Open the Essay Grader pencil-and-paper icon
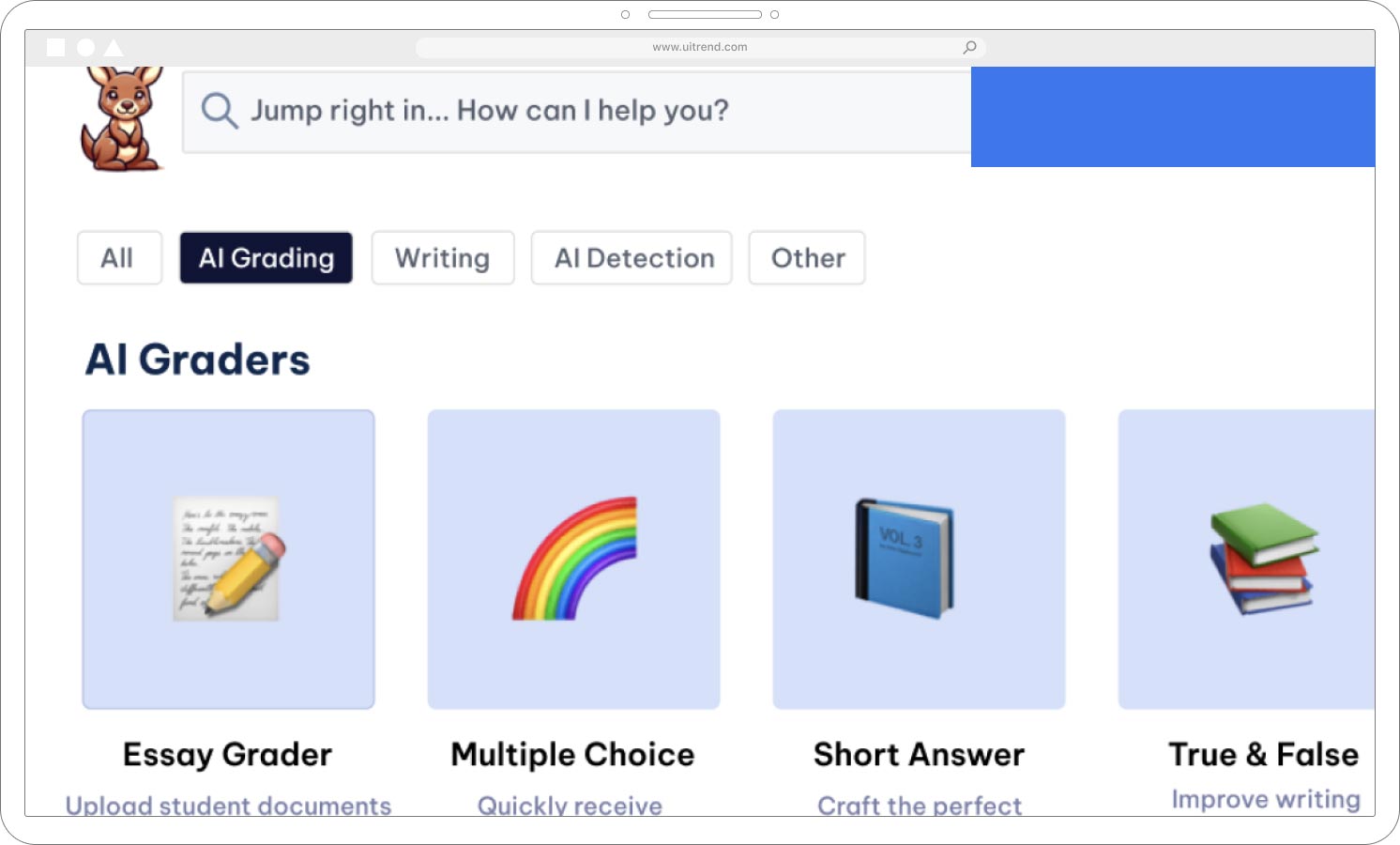Image resolution: width=1400 pixels, height=845 pixels. click(x=228, y=559)
